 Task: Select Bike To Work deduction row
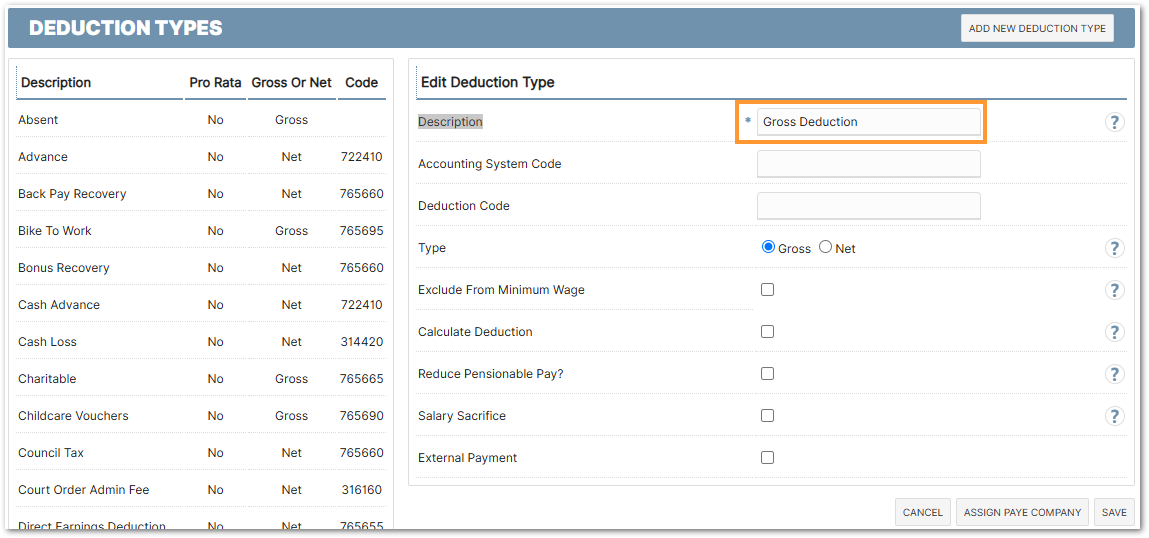[x=55, y=231]
